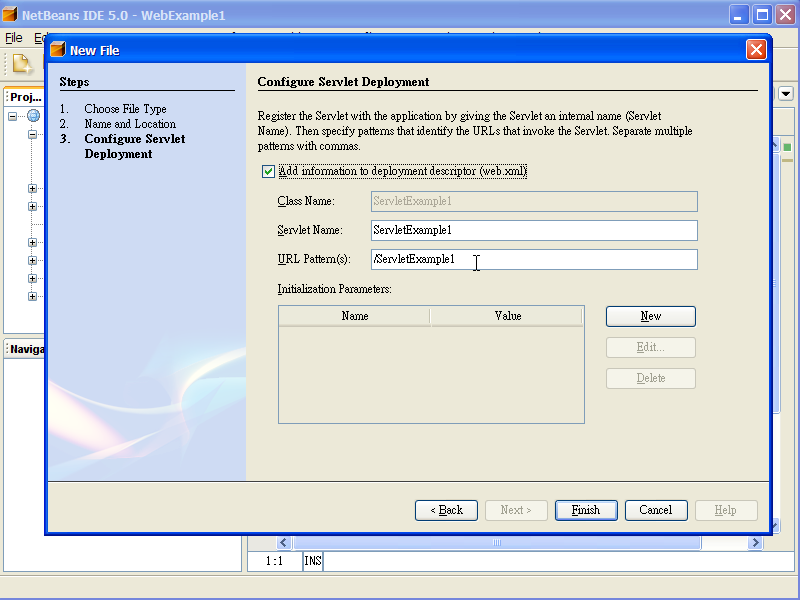
Task: Click the Servlet Name input field
Action: click(534, 230)
